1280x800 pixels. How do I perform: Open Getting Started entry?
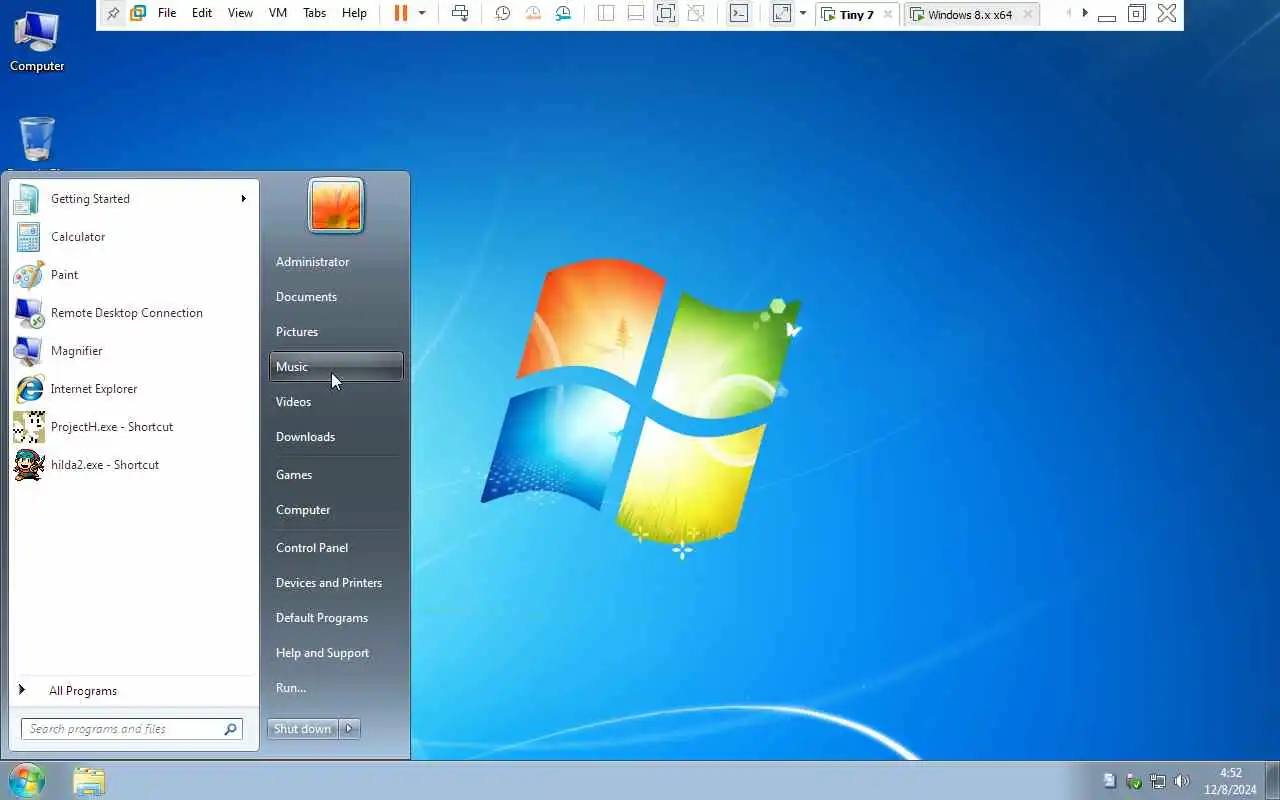(x=134, y=199)
